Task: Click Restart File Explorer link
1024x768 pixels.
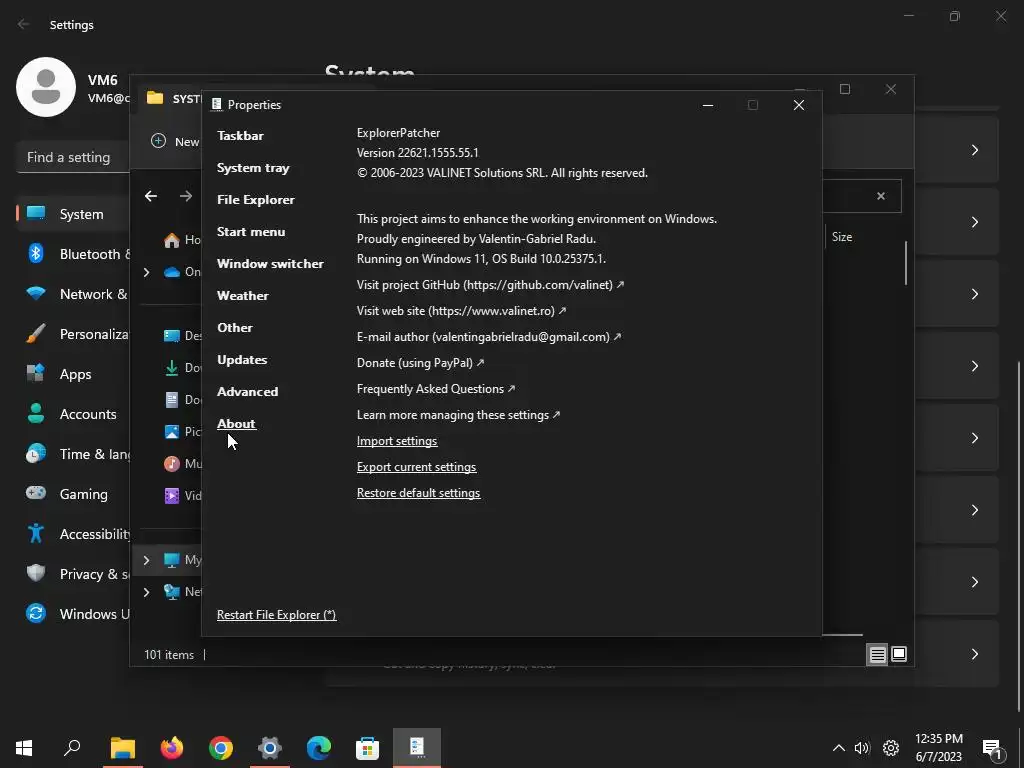Action: 276,615
